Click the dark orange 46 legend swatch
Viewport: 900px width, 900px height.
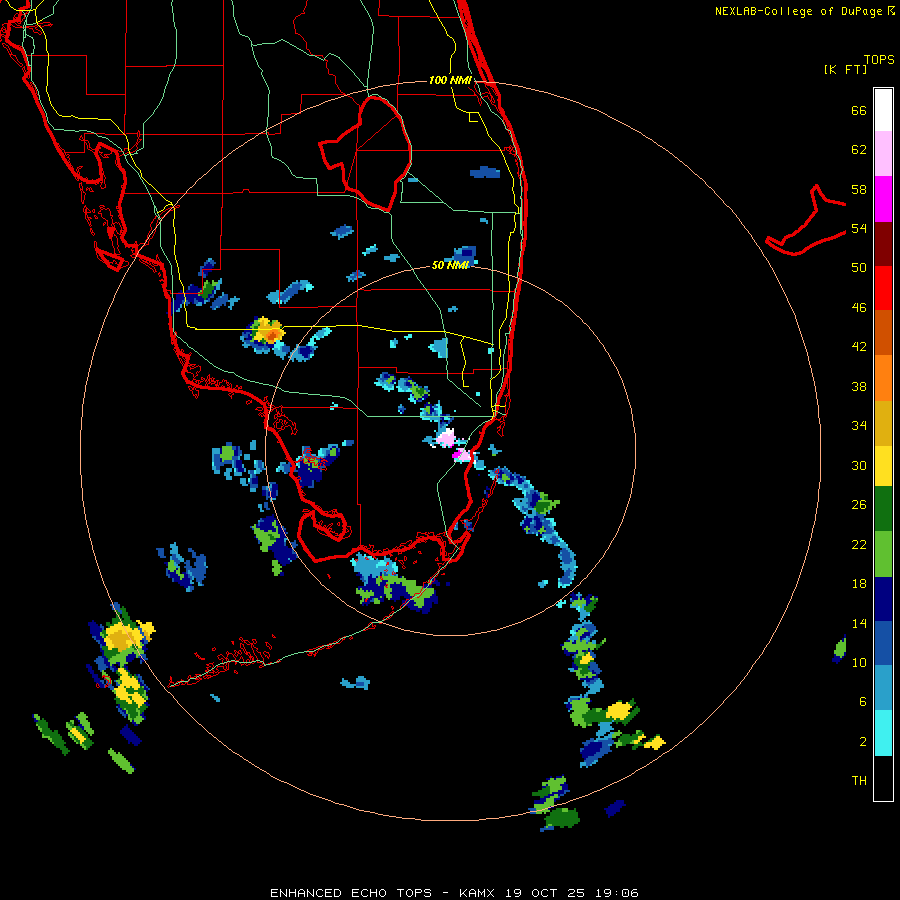pos(883,332)
